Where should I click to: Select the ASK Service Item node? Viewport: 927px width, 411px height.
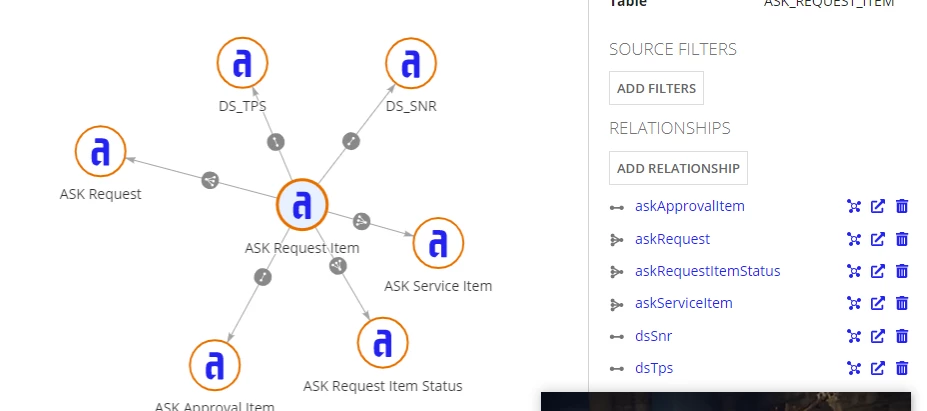tap(438, 243)
